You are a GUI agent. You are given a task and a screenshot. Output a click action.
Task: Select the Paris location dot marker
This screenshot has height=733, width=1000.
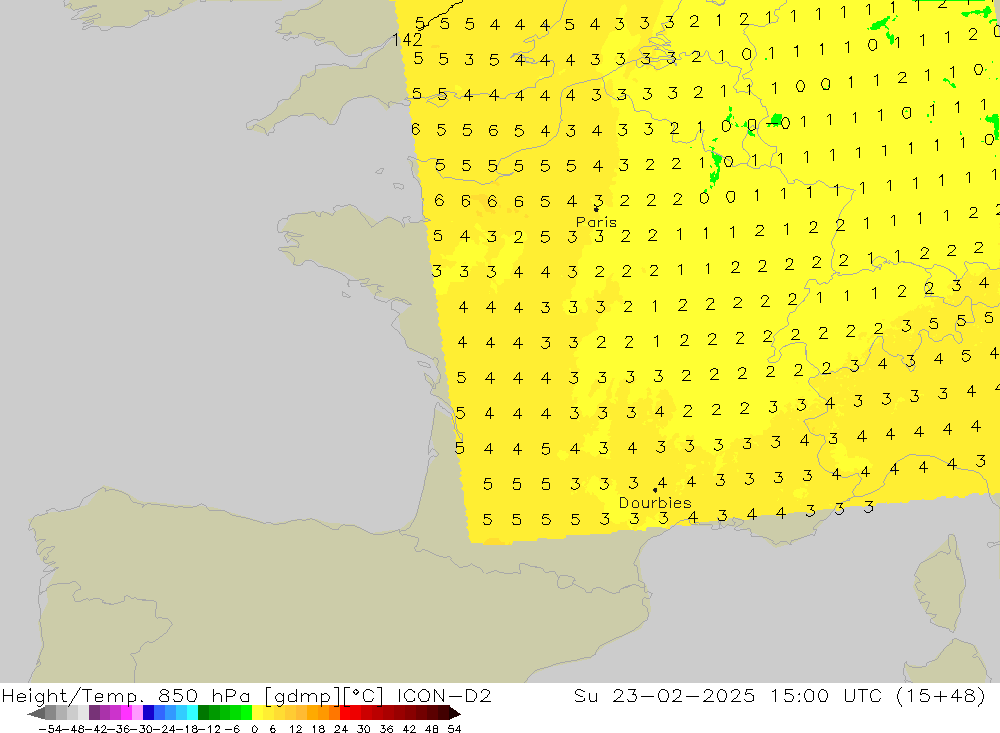(x=596, y=209)
